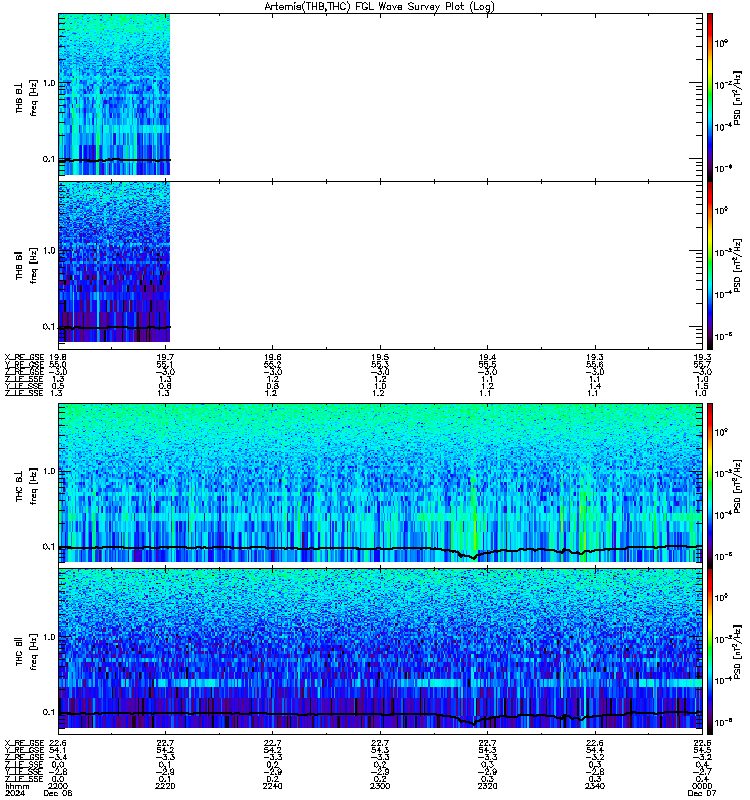
Task: Click the THB X position value '19.8'
Action: 58,358
